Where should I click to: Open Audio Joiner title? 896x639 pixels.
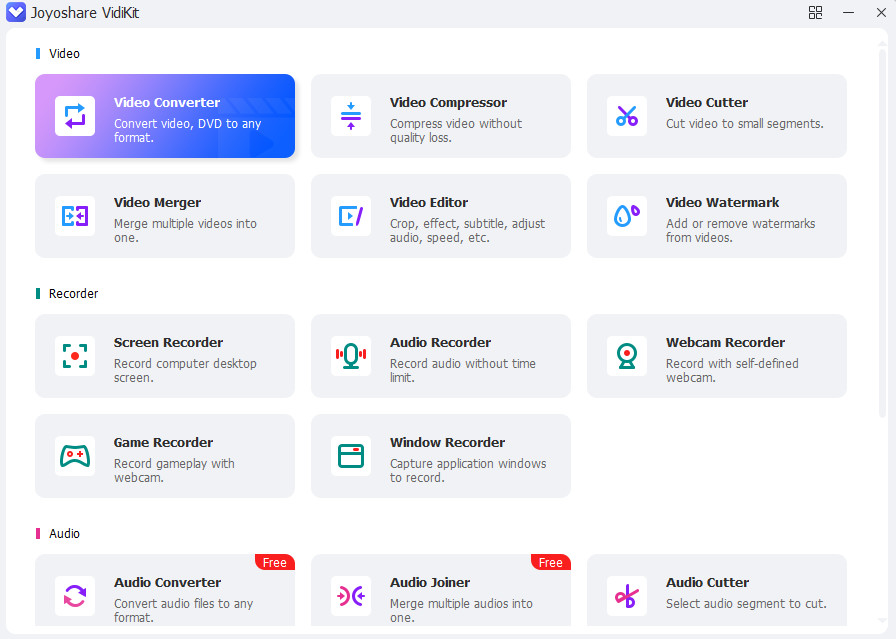[x=430, y=582]
